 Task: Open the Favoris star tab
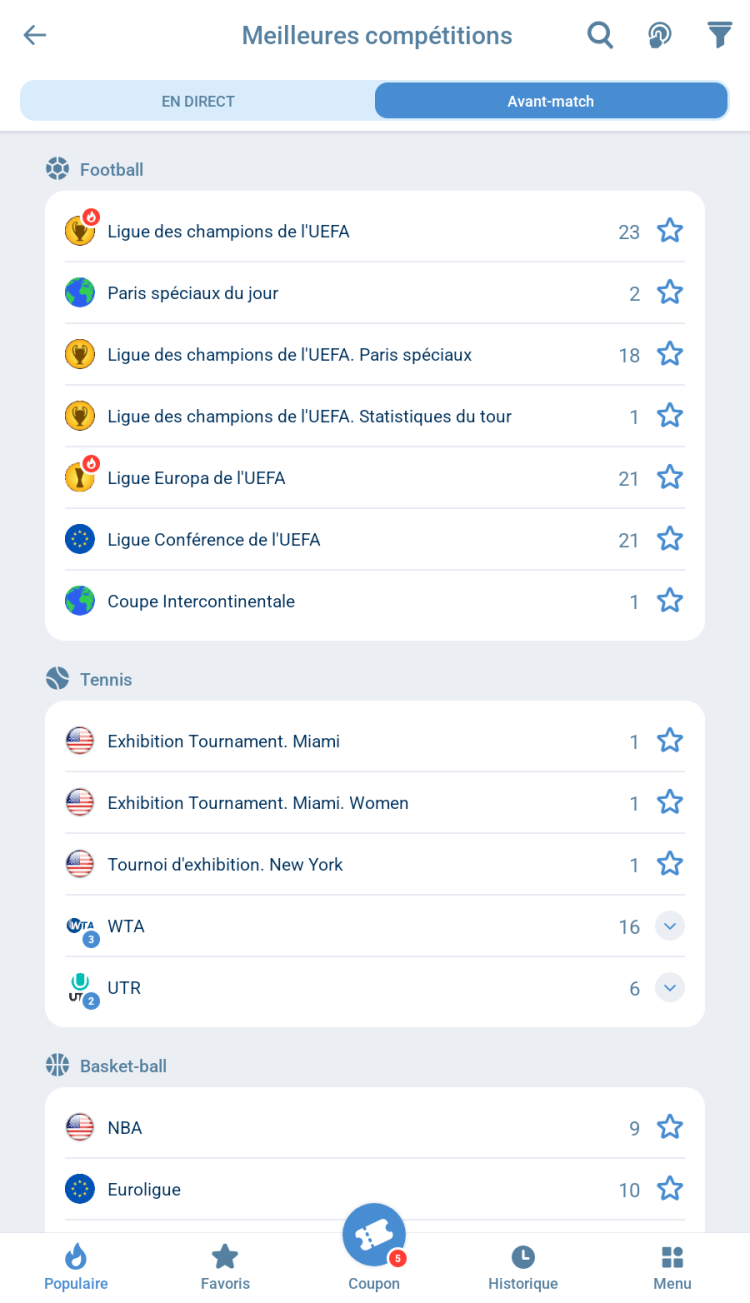[x=225, y=1257]
